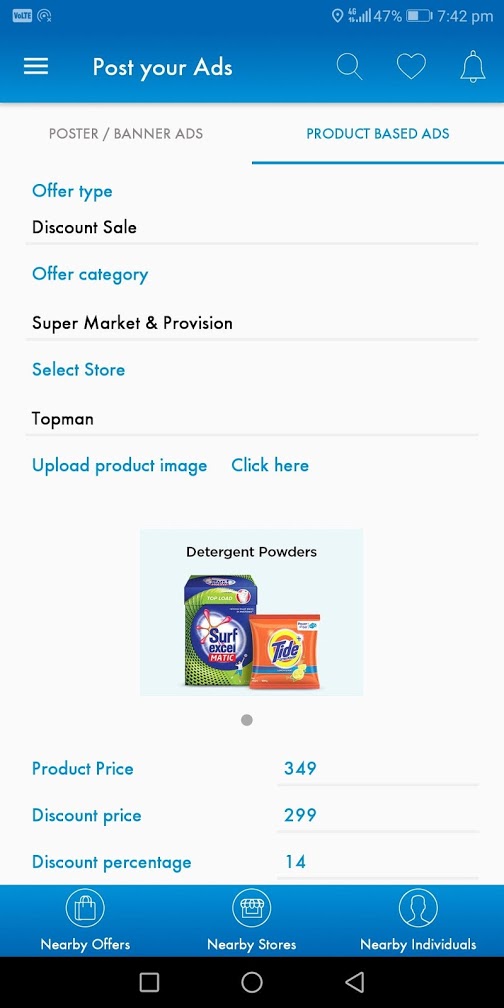
Task: Open Nearby Offers shopping bag icon
Action: point(85,909)
